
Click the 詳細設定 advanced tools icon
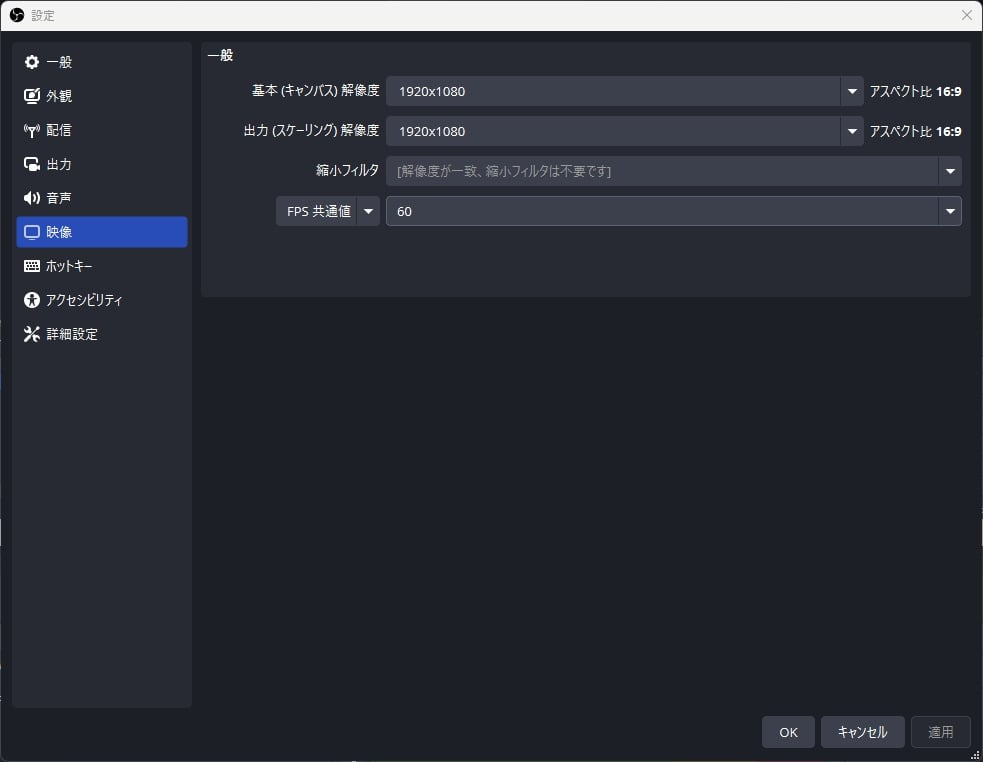[x=32, y=333]
